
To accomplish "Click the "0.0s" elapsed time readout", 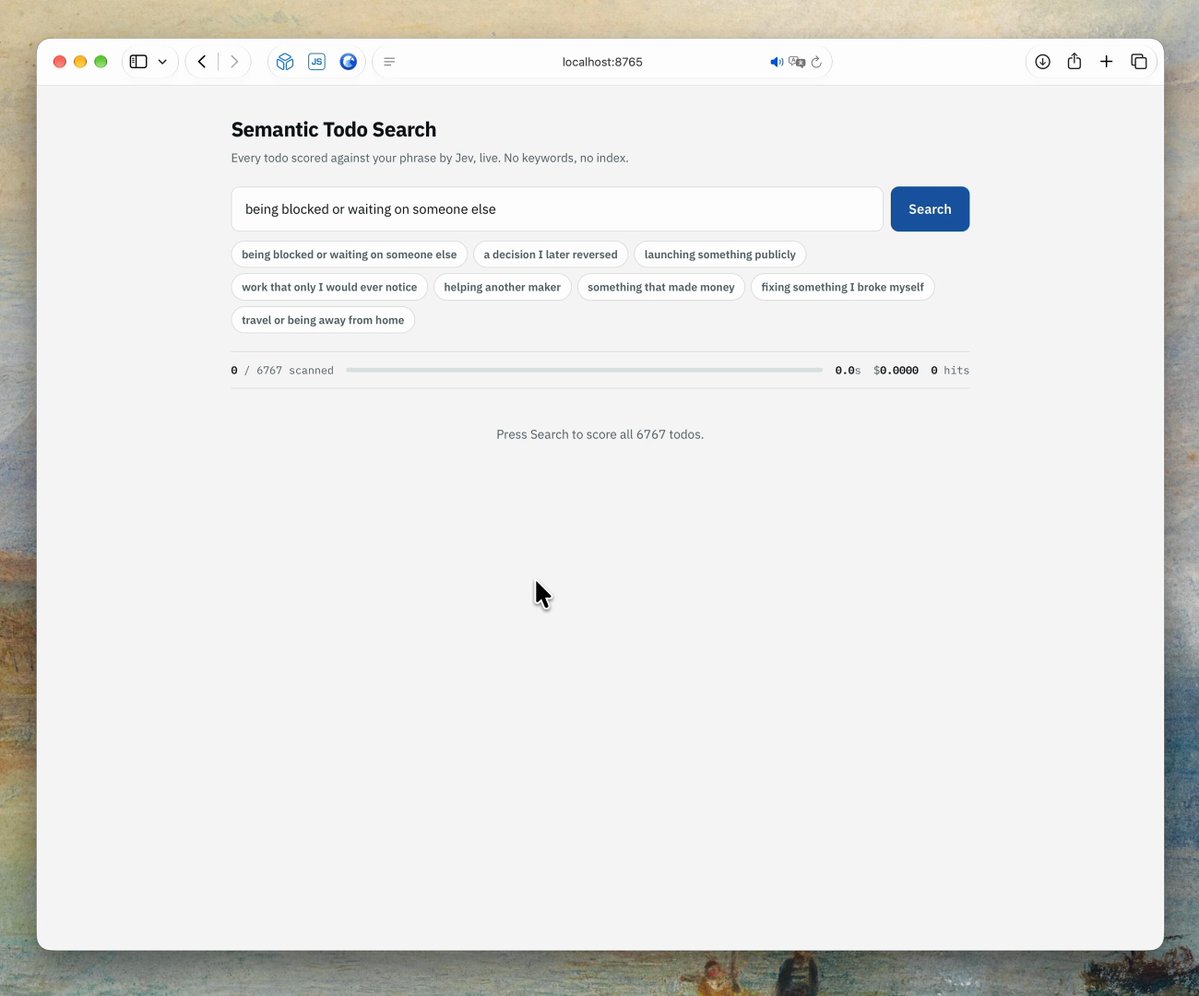I will (848, 370).
